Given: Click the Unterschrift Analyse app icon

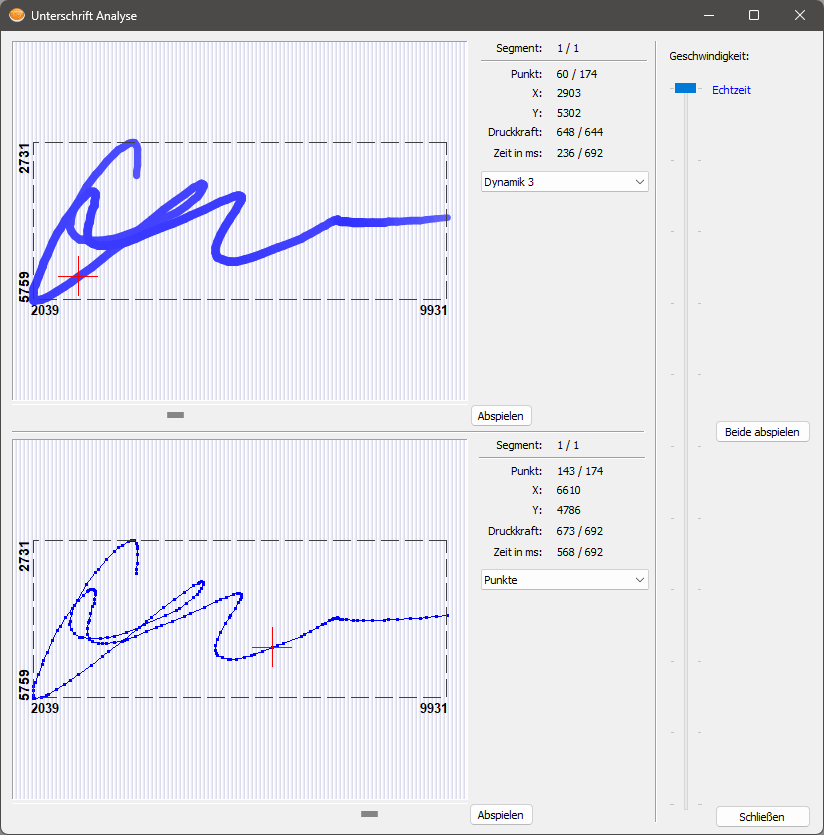Looking at the screenshot, I should point(17,15).
